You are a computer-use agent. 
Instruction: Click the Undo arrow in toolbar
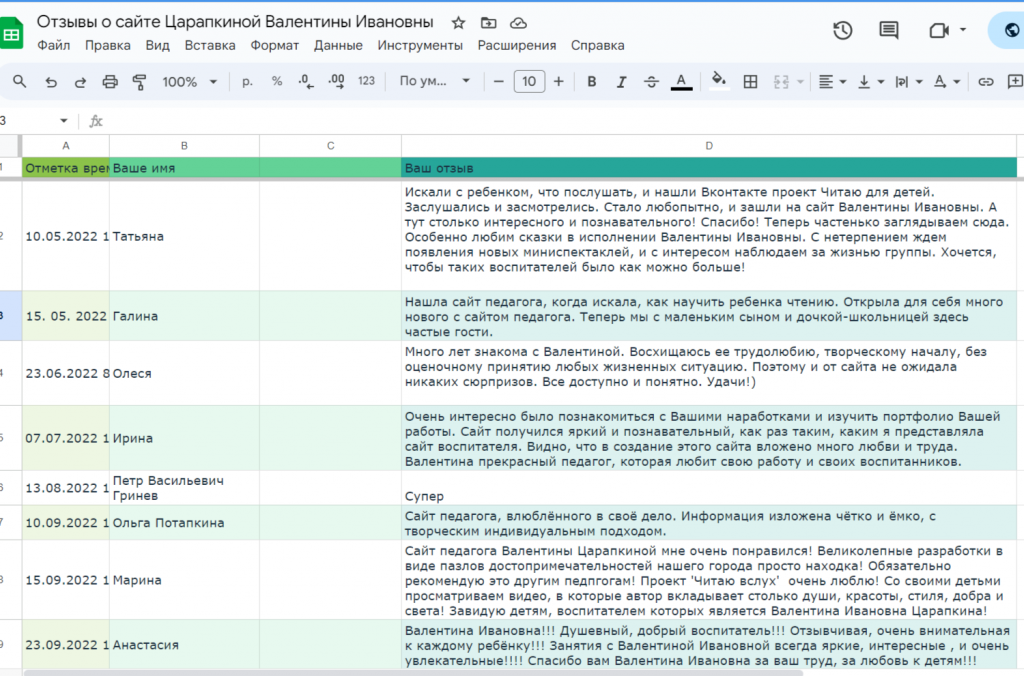[x=51, y=82]
